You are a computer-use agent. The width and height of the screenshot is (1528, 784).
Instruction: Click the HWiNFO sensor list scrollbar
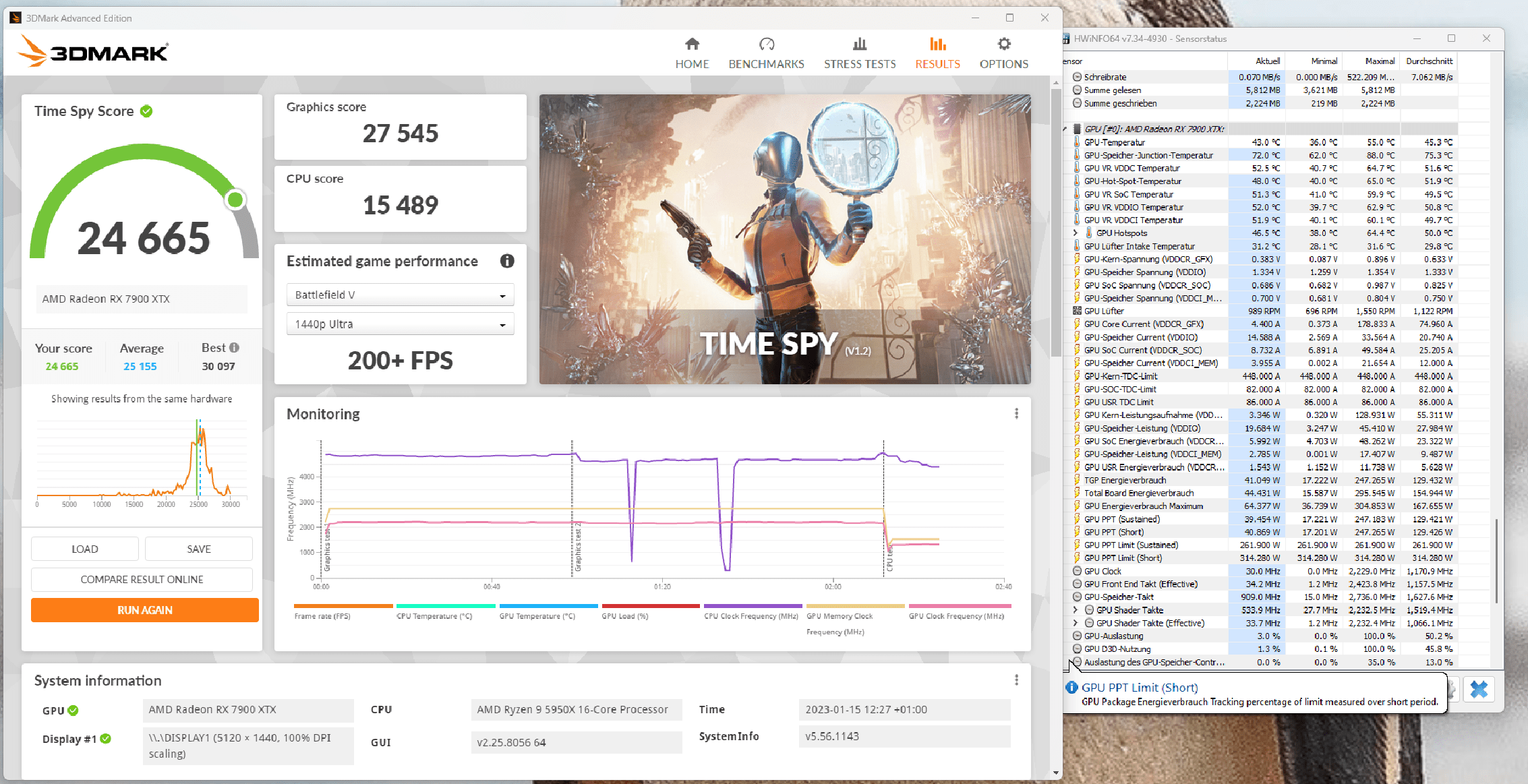(x=1496, y=561)
